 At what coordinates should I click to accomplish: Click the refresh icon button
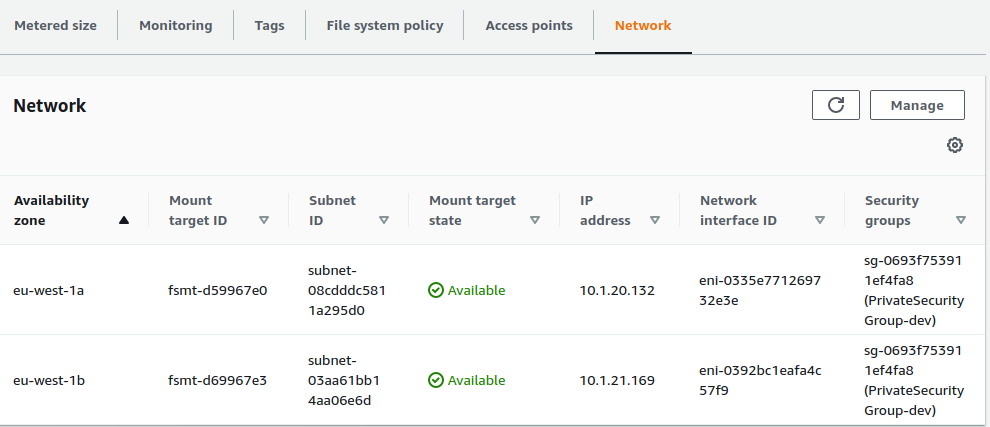pyautogui.click(x=836, y=105)
